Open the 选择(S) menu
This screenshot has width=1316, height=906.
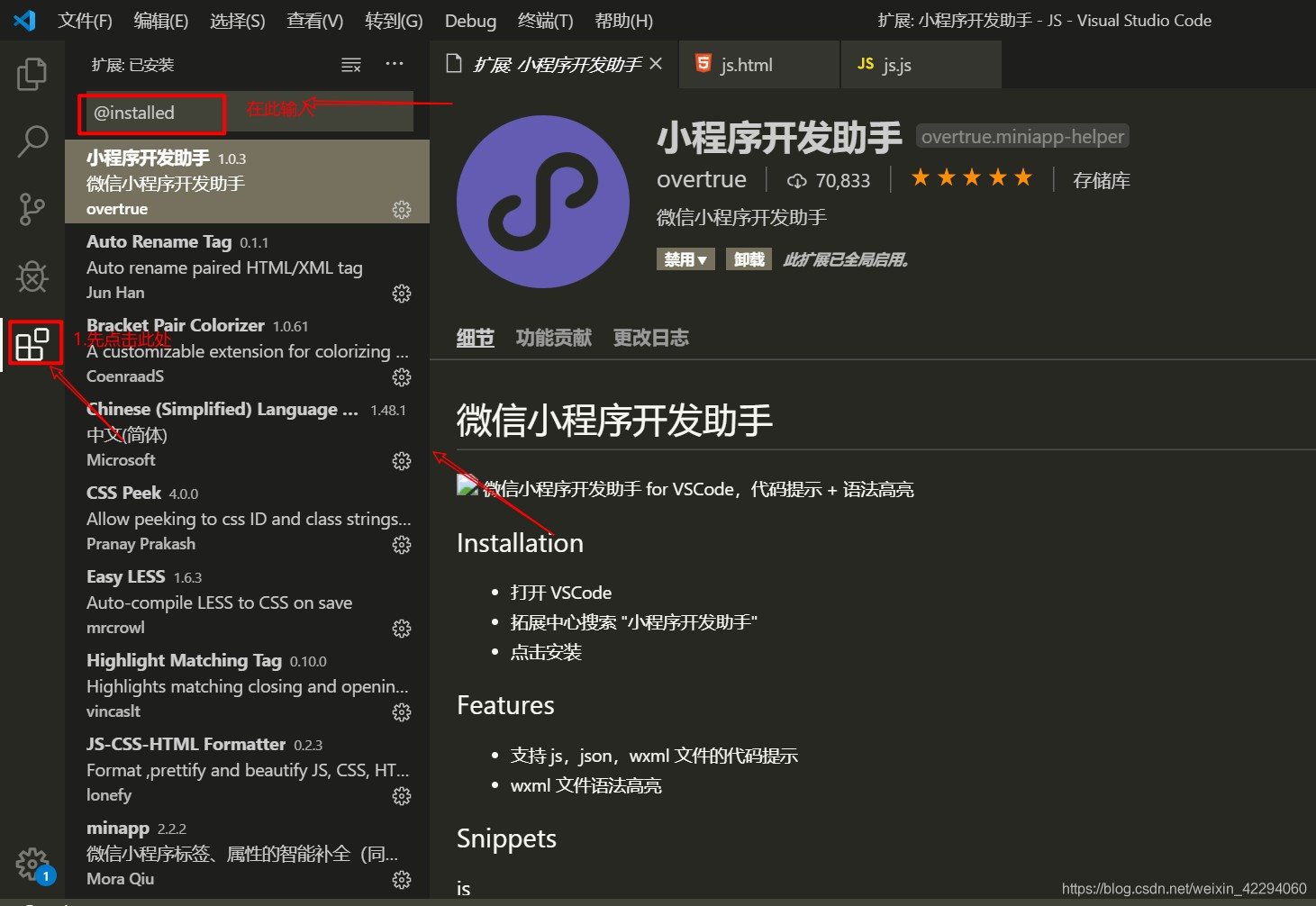tap(237, 20)
